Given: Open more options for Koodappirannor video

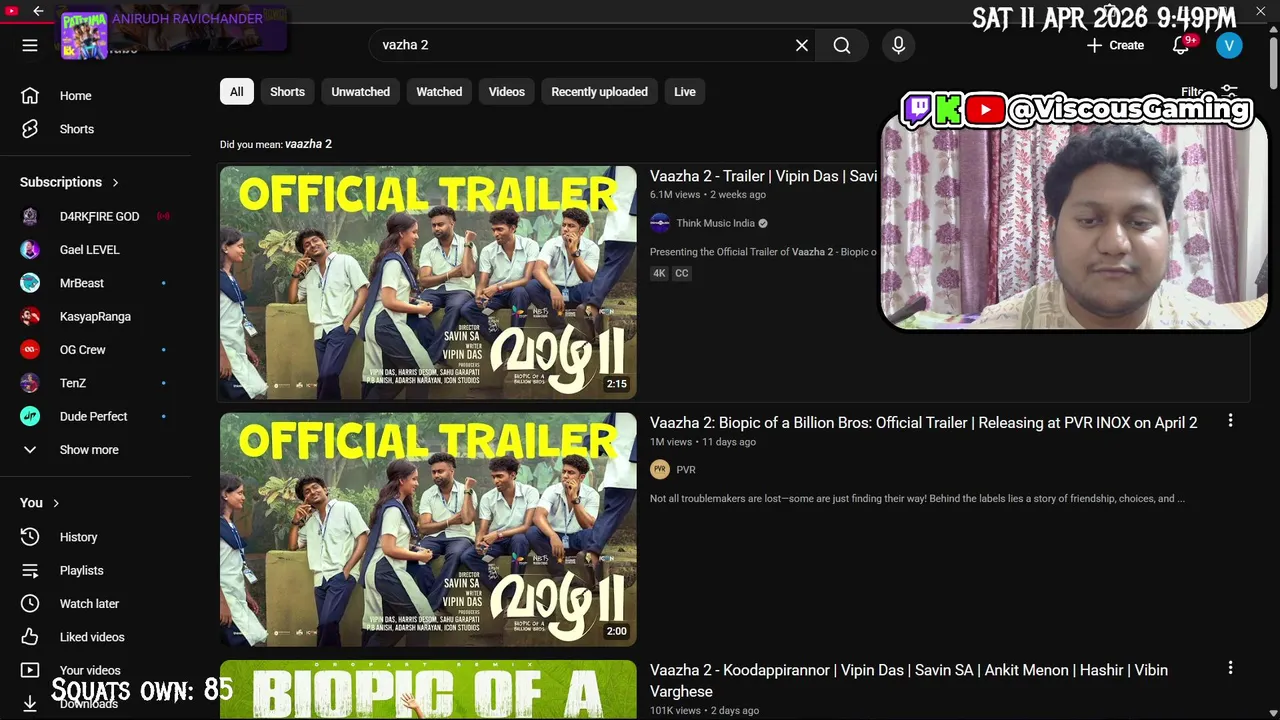Looking at the screenshot, I should (x=1230, y=668).
